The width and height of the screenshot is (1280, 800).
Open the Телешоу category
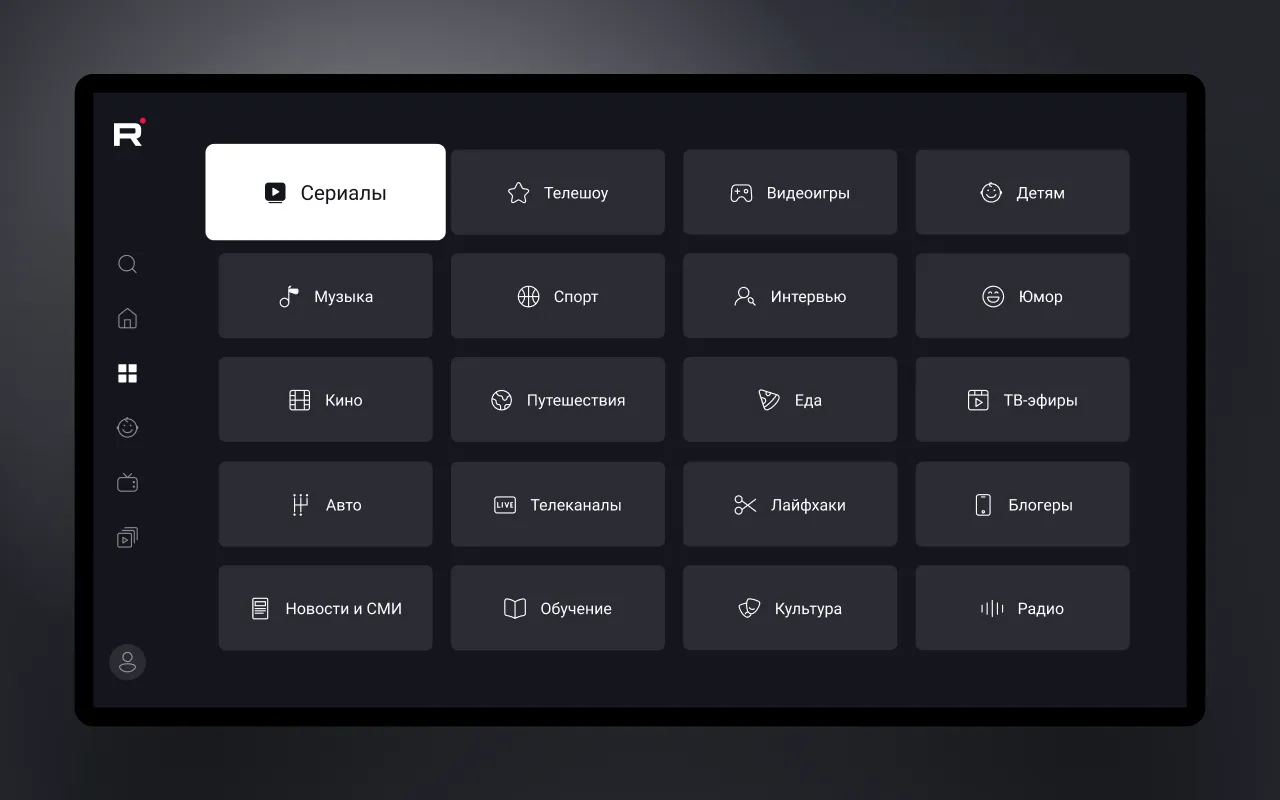click(558, 193)
